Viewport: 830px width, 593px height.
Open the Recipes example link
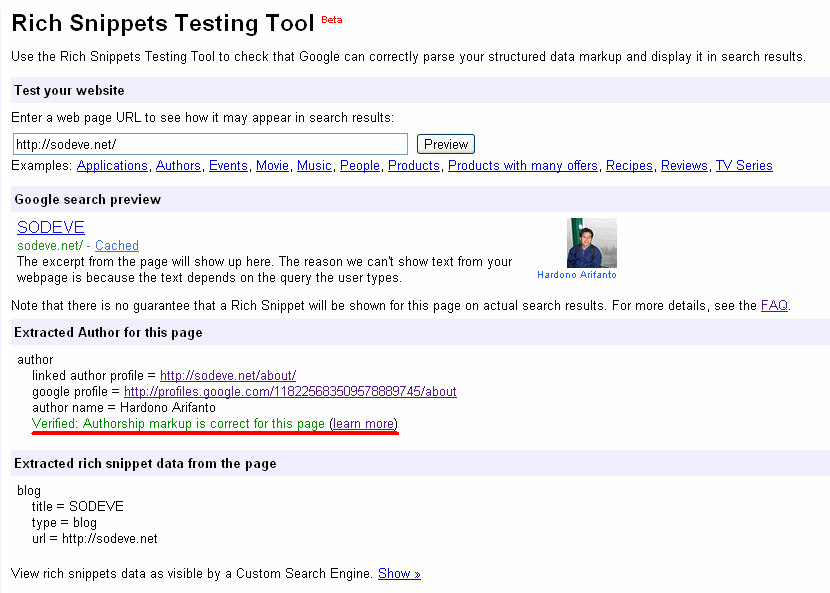[x=629, y=166]
